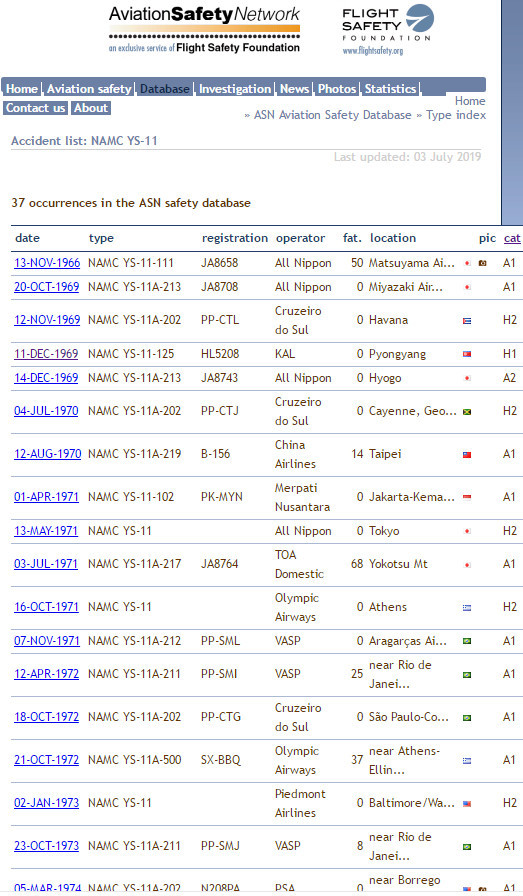Screen dimensions: 523x896
Task: Open the 20-OCT-1969 accident record
Action: tap(46, 287)
